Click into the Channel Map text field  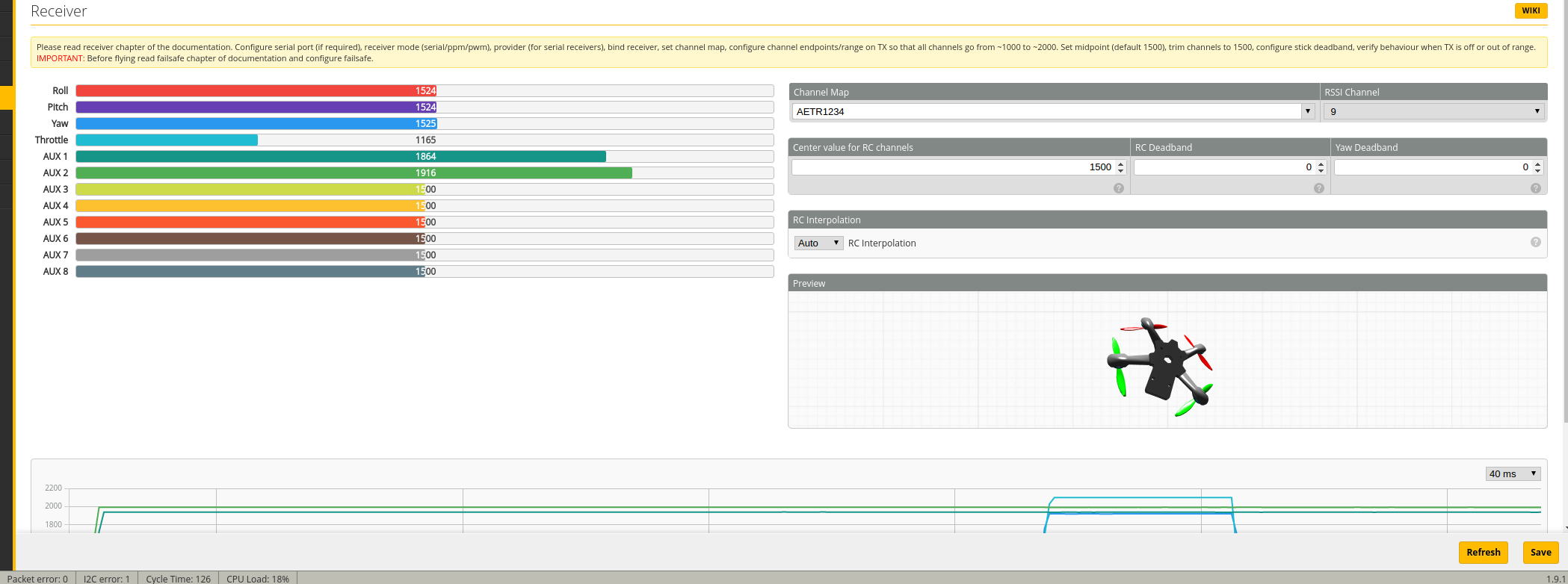pos(1046,111)
